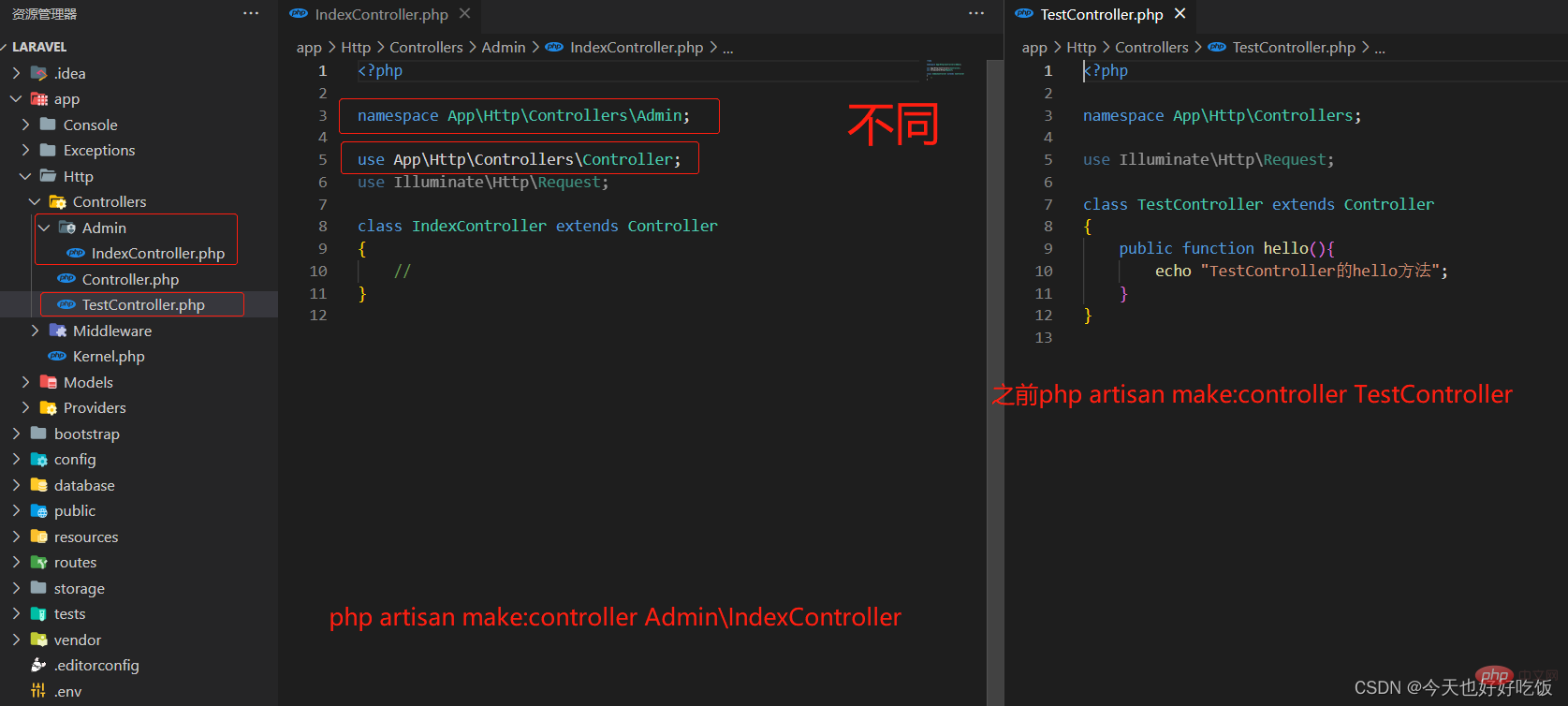Expand the vendor folder chevron

click(x=16, y=640)
